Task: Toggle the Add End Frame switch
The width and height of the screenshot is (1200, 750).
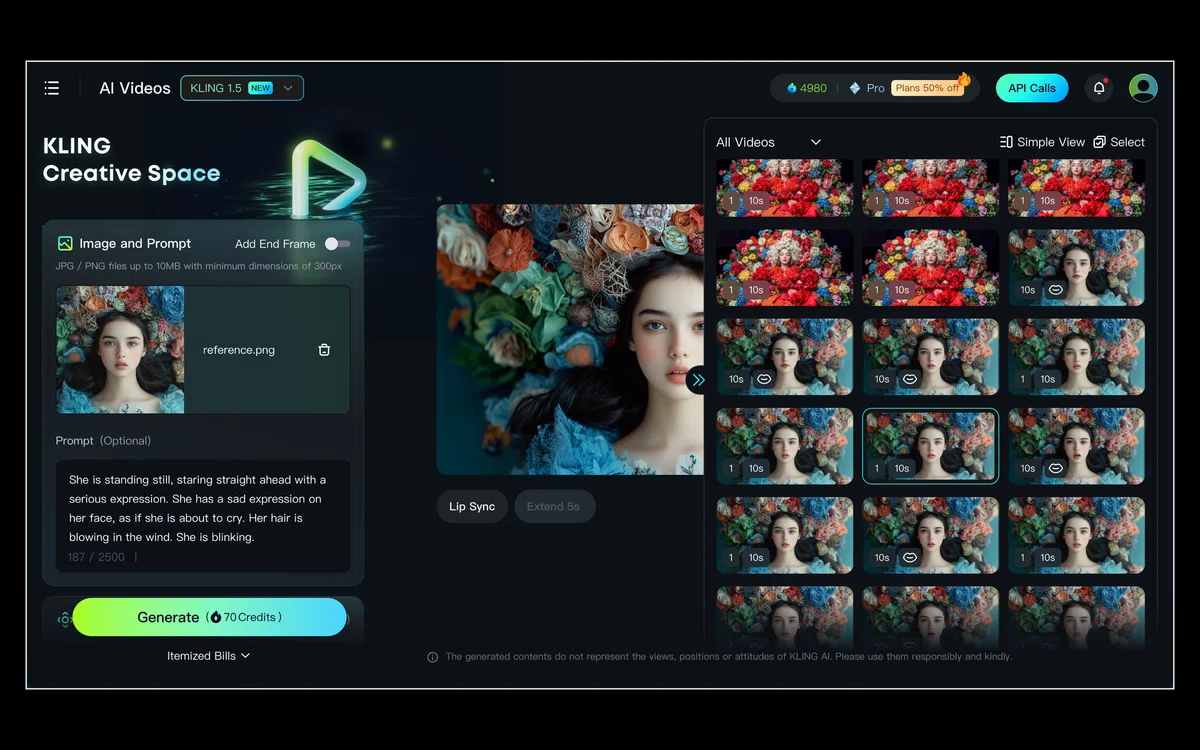Action: click(x=338, y=244)
